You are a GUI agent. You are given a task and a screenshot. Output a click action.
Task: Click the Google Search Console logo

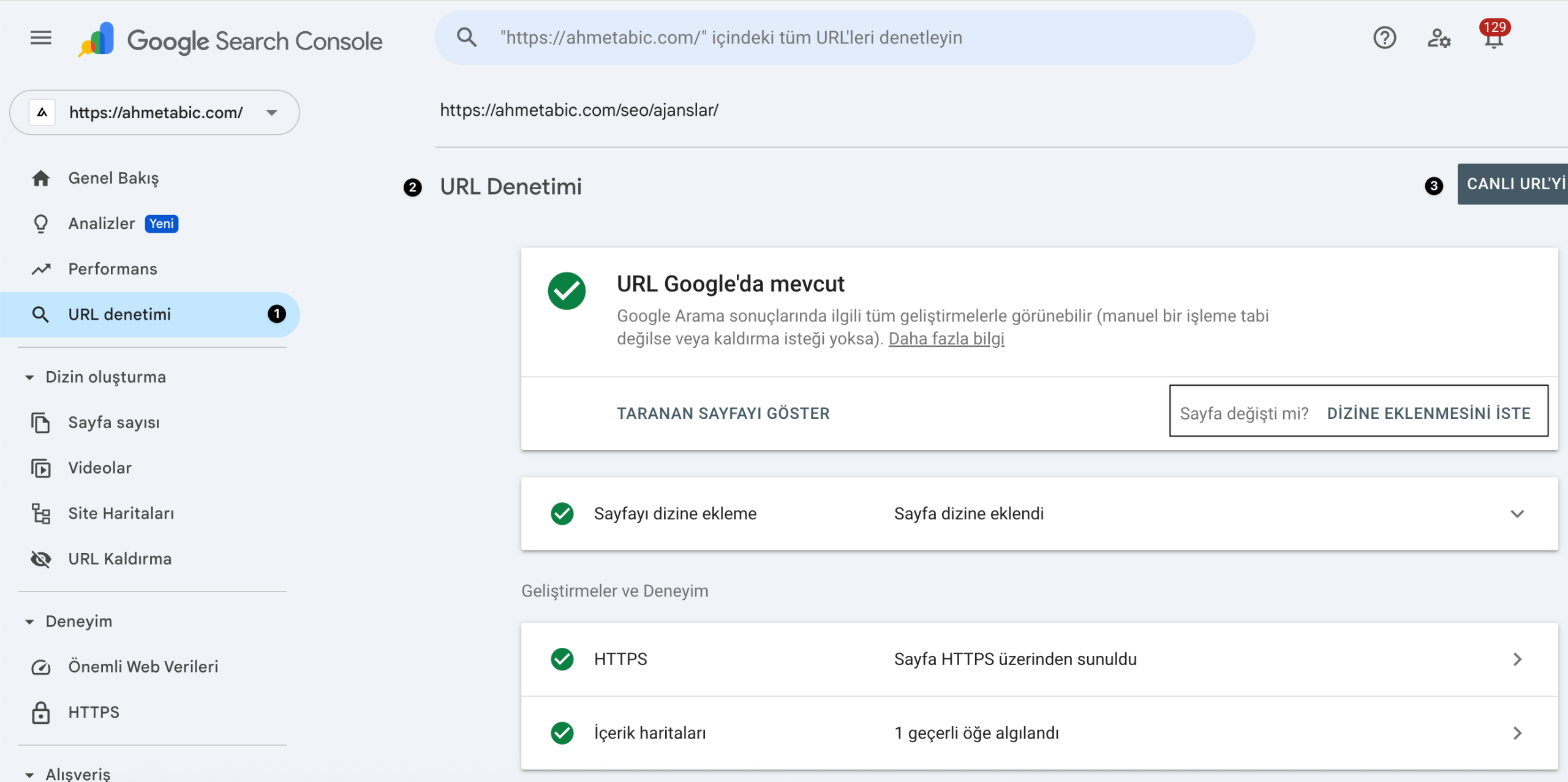230,40
